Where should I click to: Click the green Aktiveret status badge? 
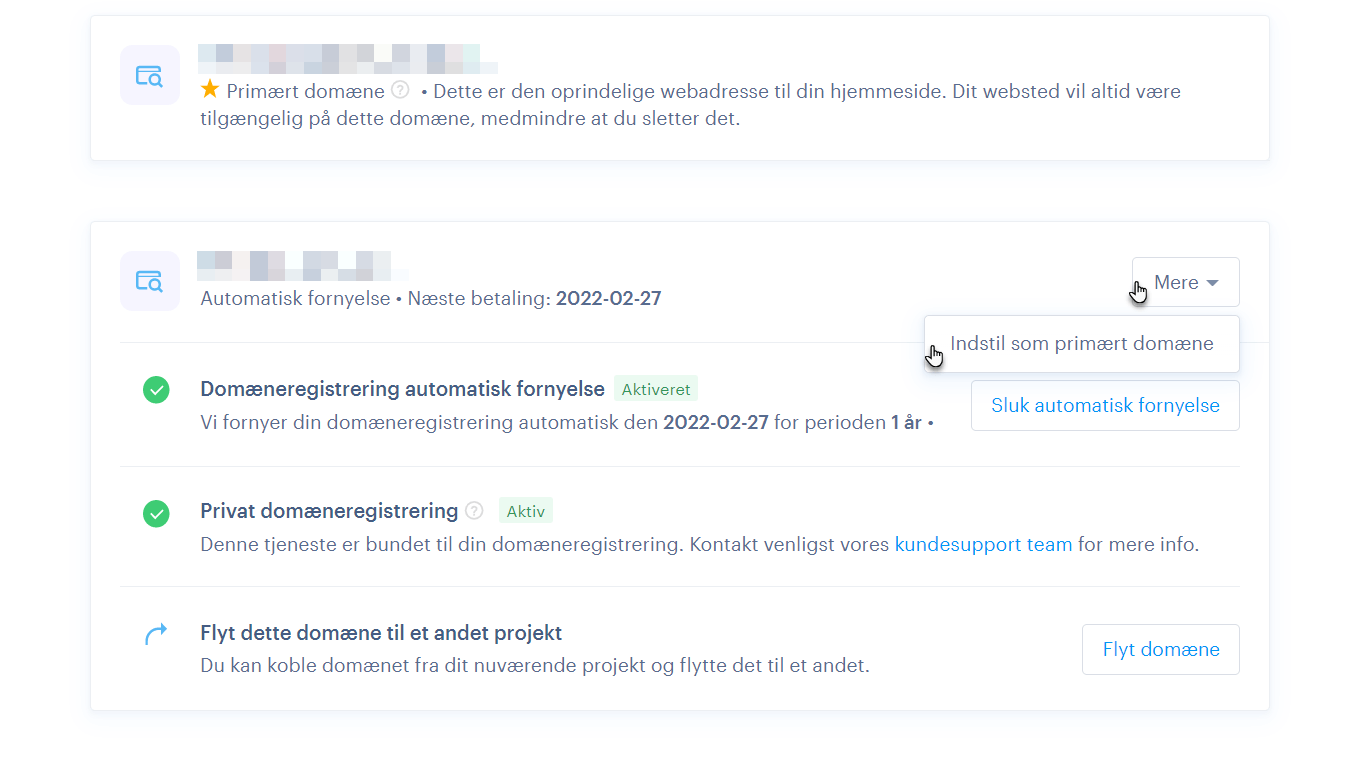pyautogui.click(x=655, y=389)
